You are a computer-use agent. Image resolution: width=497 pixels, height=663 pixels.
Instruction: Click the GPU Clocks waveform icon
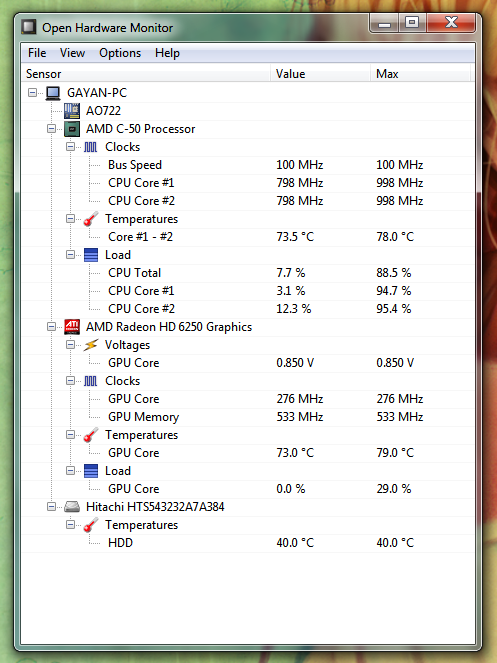(x=91, y=381)
